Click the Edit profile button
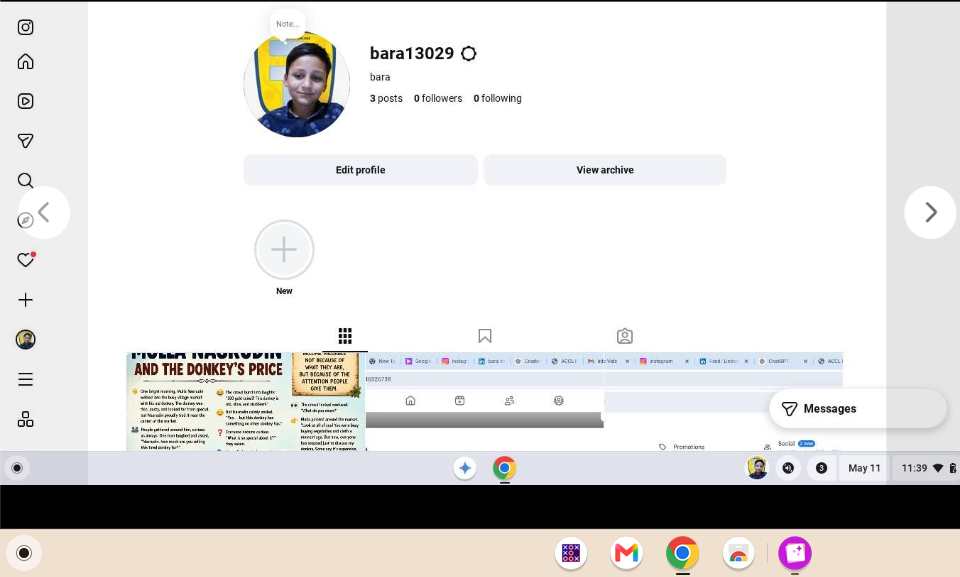 coord(360,170)
